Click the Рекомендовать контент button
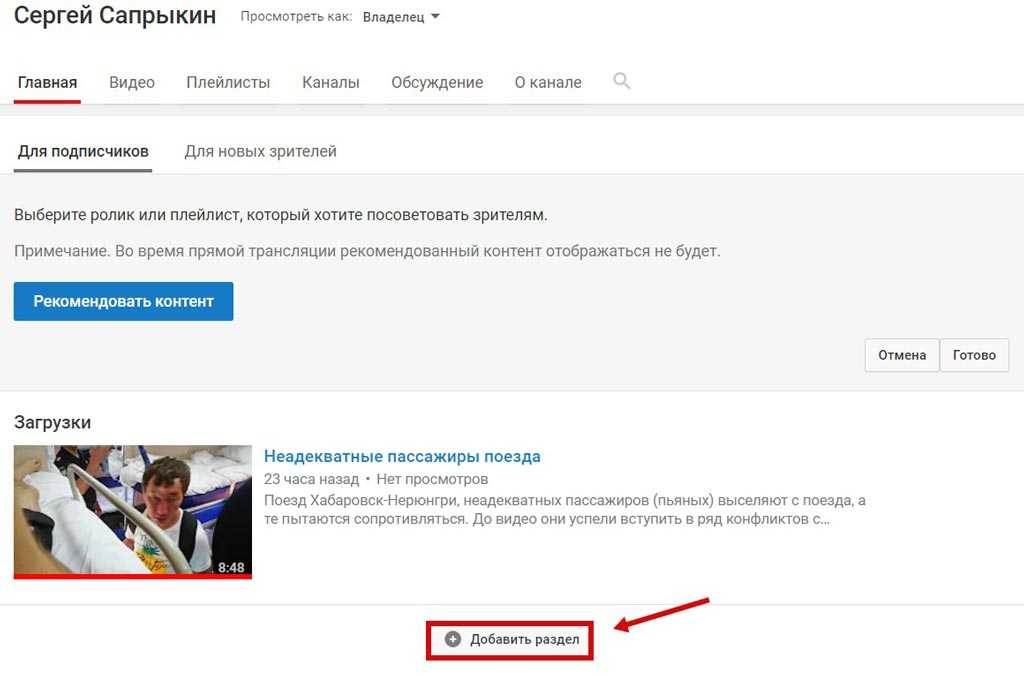Viewport: 1024px width, 676px height. coord(123,301)
